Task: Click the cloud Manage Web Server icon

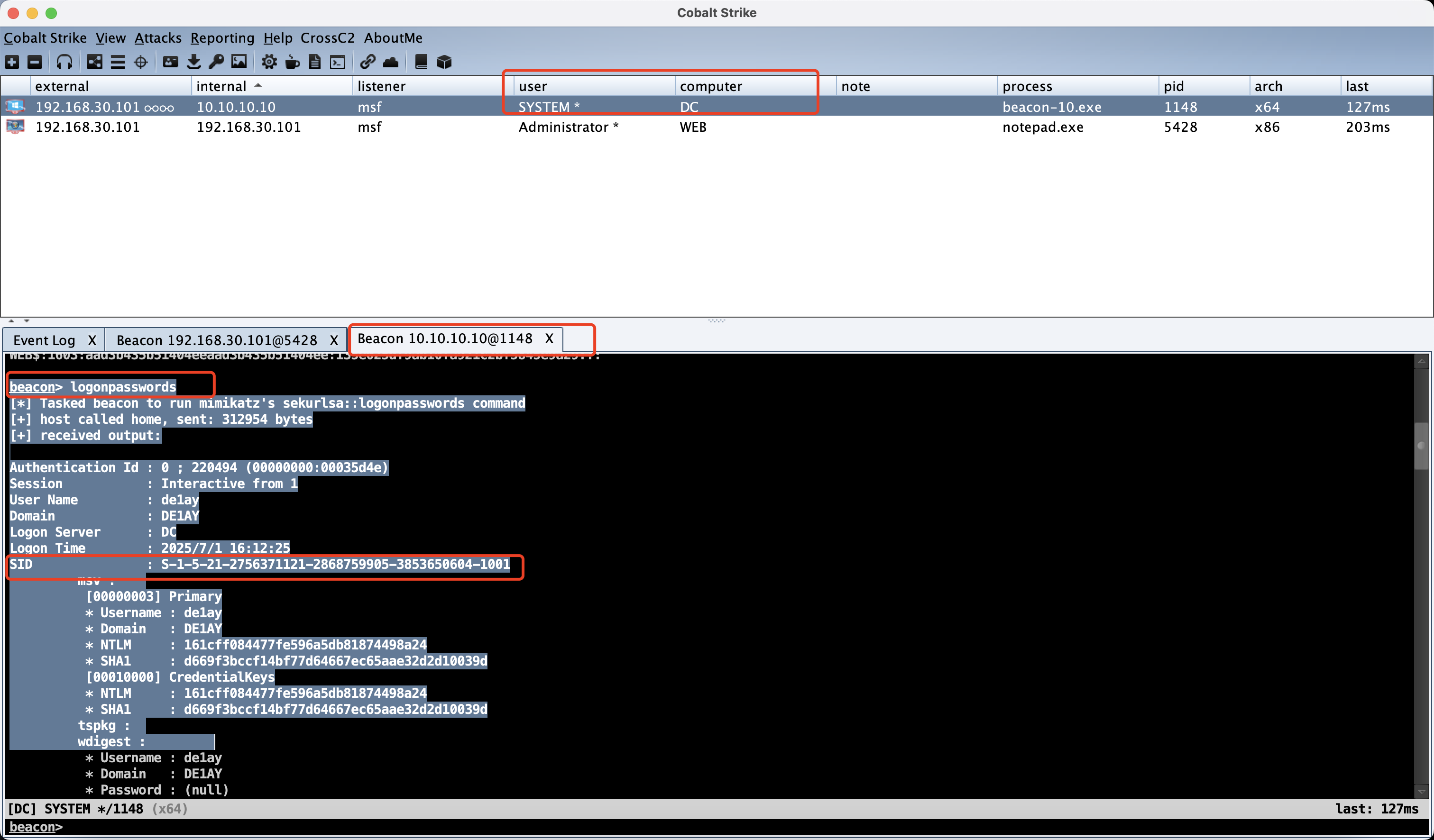Action: (391, 62)
